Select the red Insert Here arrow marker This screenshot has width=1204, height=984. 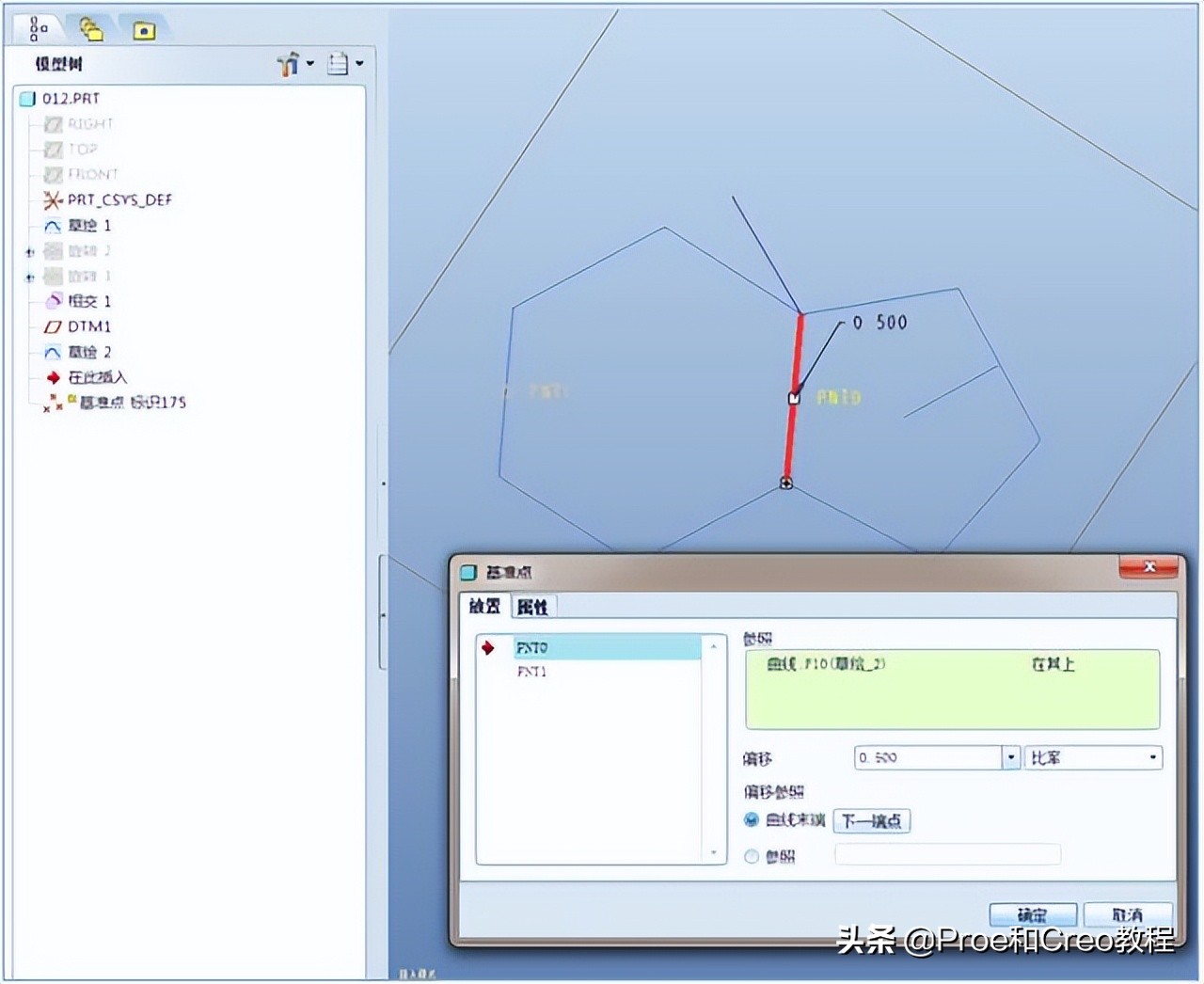tap(53, 377)
